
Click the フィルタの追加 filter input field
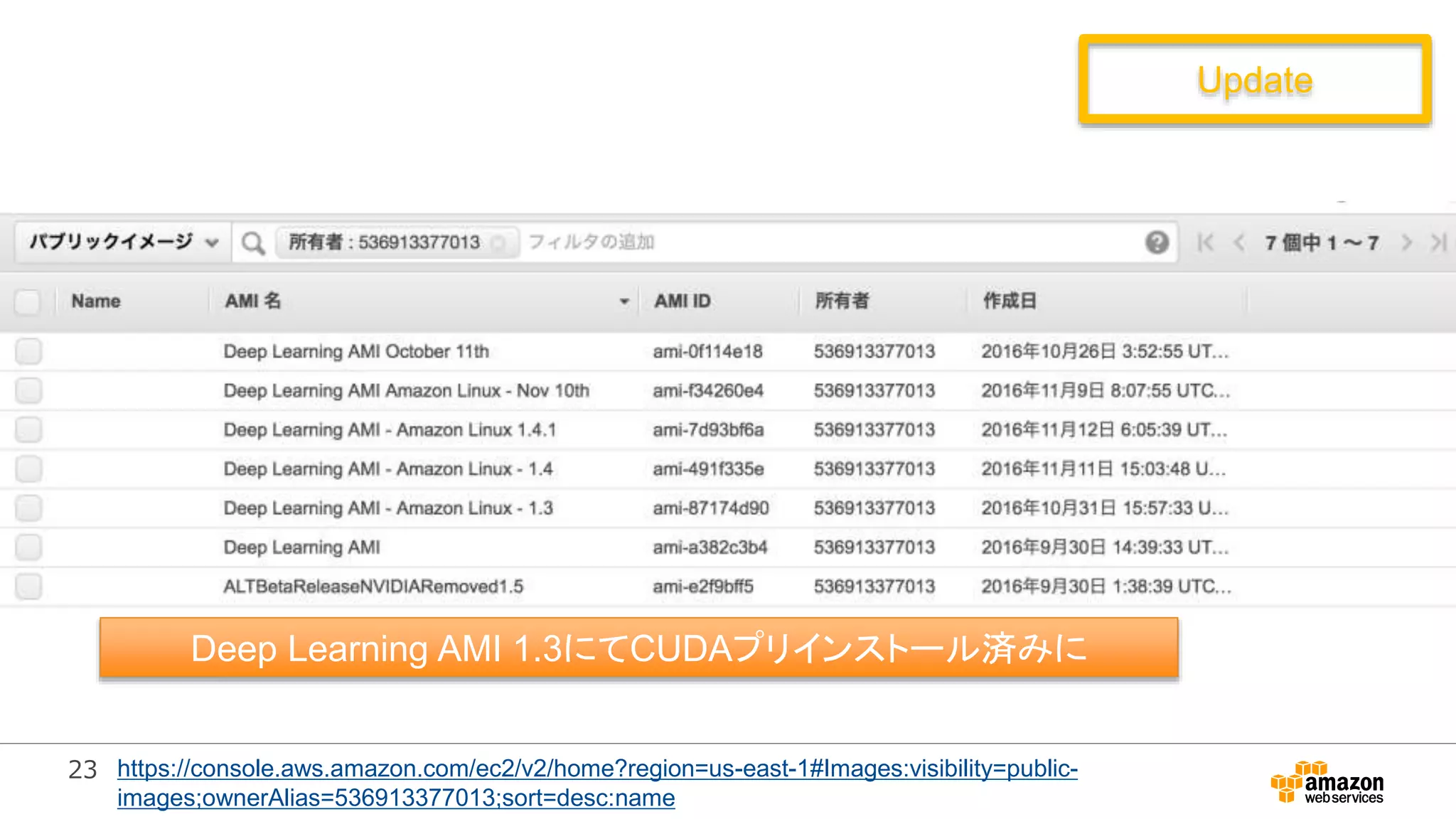click(782, 242)
